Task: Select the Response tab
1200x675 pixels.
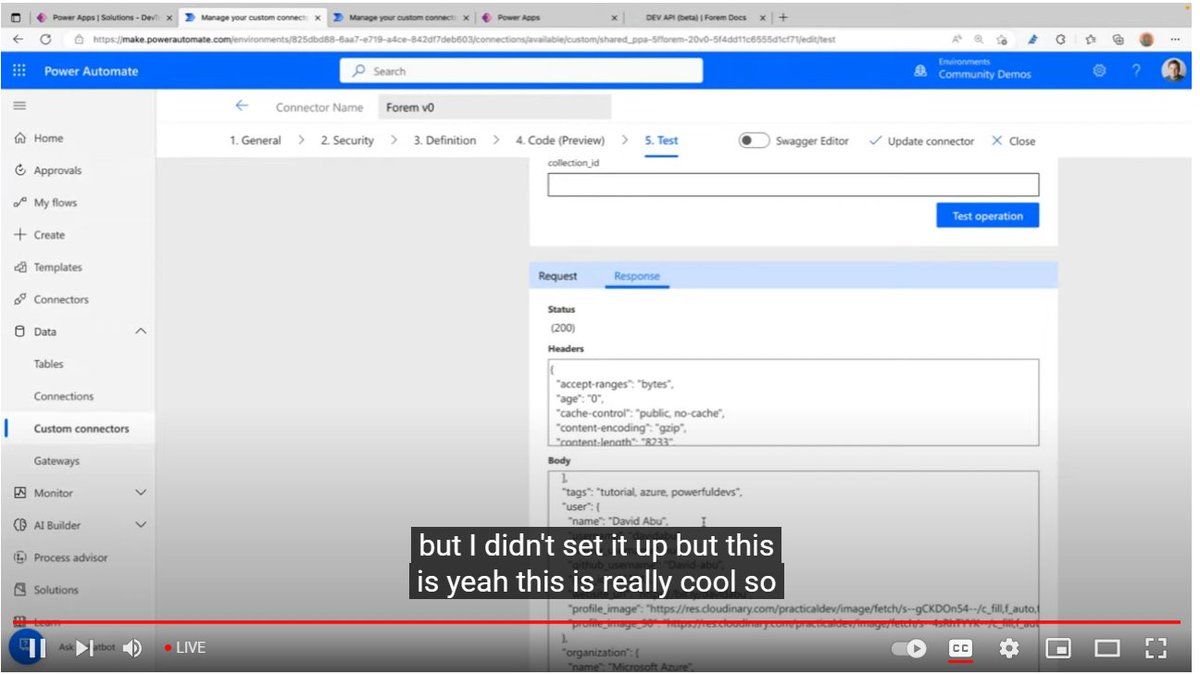Action: click(636, 276)
